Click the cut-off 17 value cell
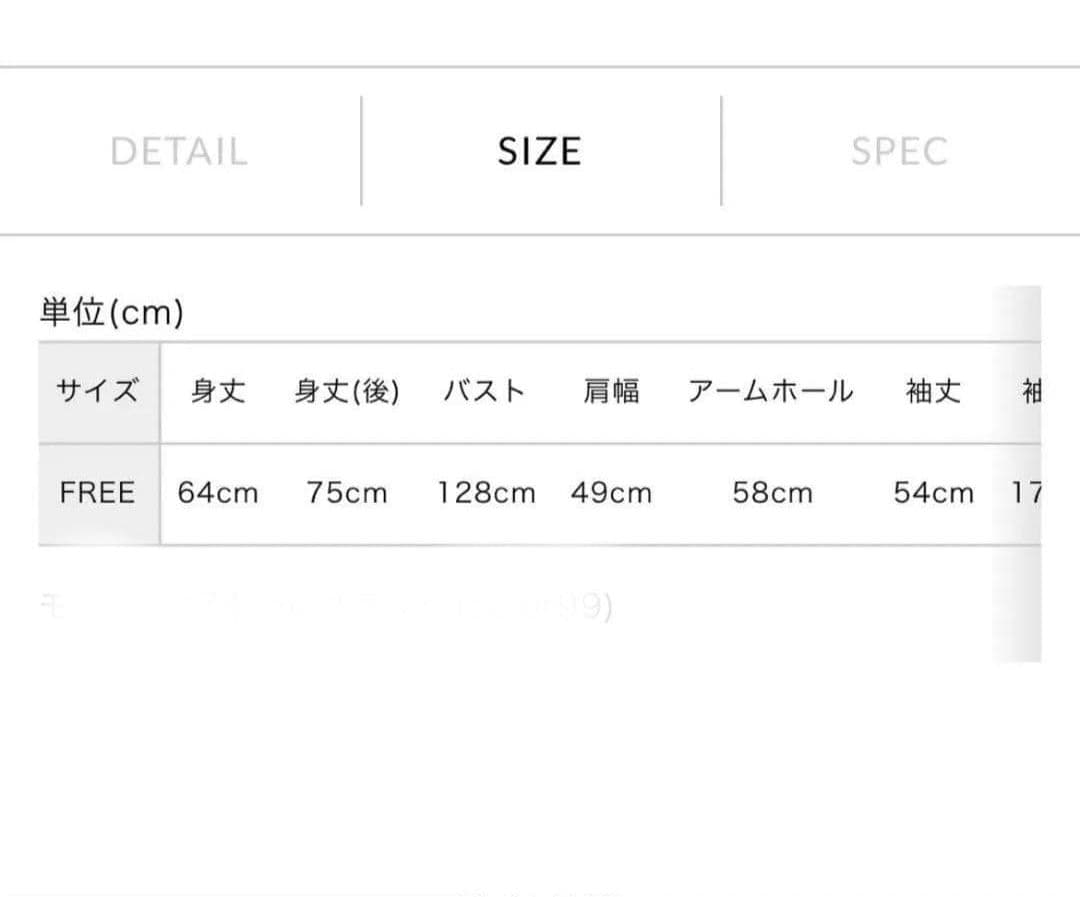 [x=1026, y=493]
